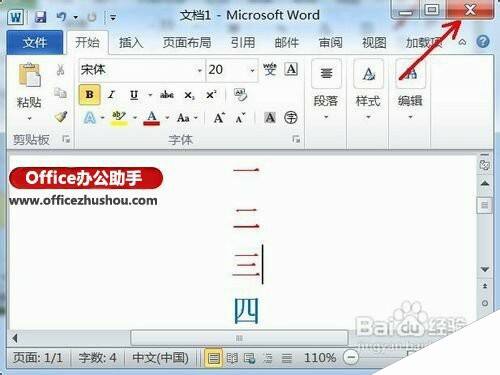Open underline style dropdown arrow
This screenshot has width=500, height=375.
tap(150, 95)
